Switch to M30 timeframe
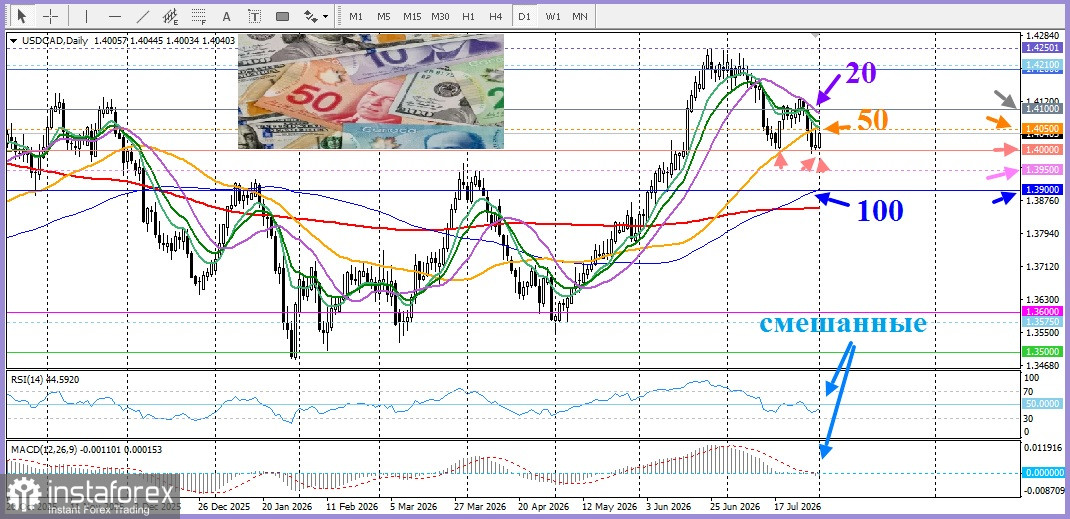Screen dimensions: 1070x519 tap(440, 16)
